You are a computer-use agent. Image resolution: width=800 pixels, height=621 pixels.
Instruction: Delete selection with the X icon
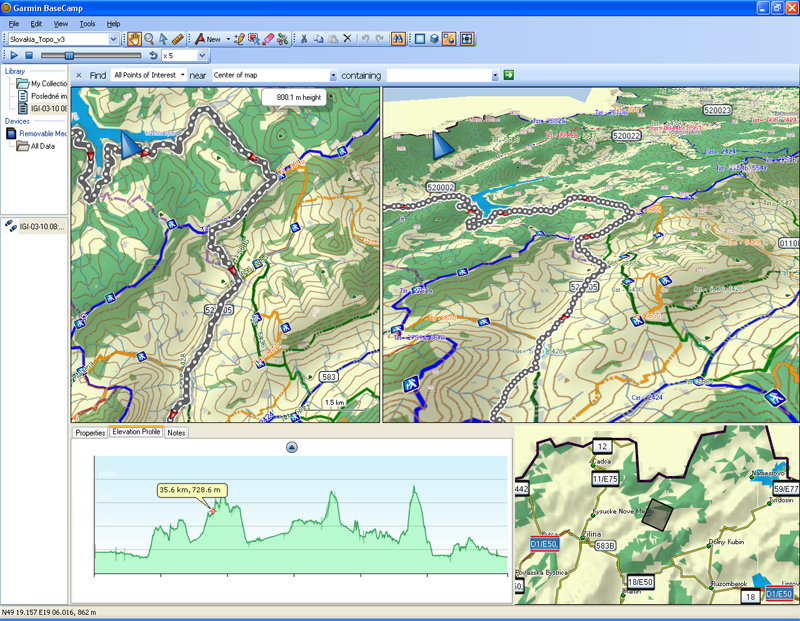[347, 39]
